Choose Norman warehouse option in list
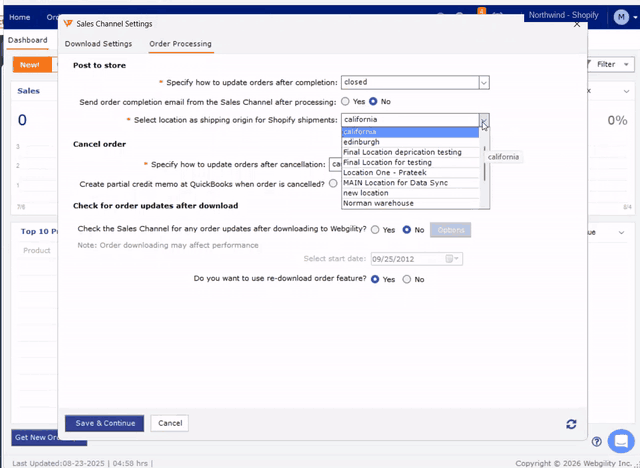Viewport: 640px width, 468px height. (410, 203)
